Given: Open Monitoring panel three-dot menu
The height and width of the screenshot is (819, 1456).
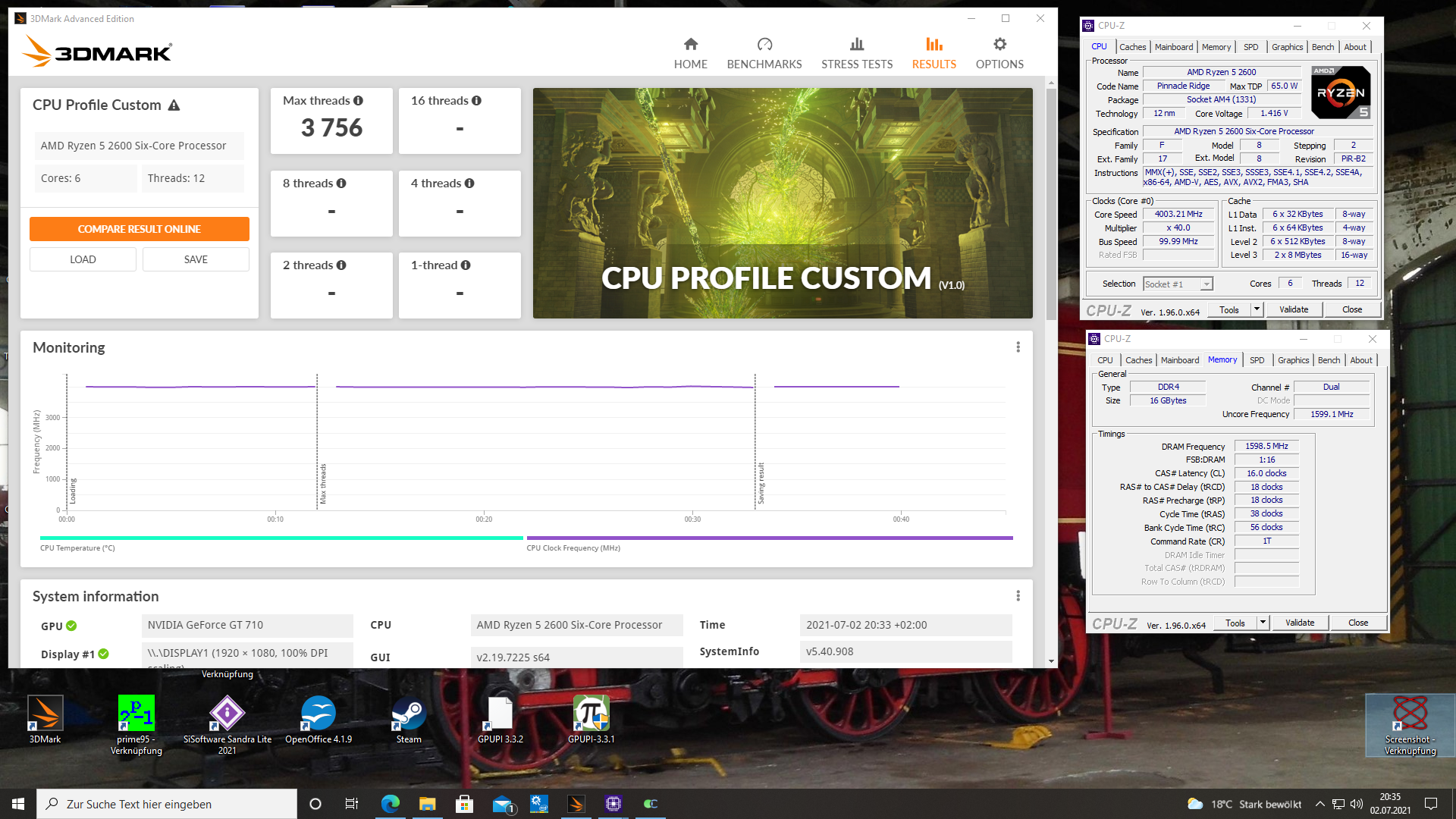Looking at the screenshot, I should click(1018, 347).
